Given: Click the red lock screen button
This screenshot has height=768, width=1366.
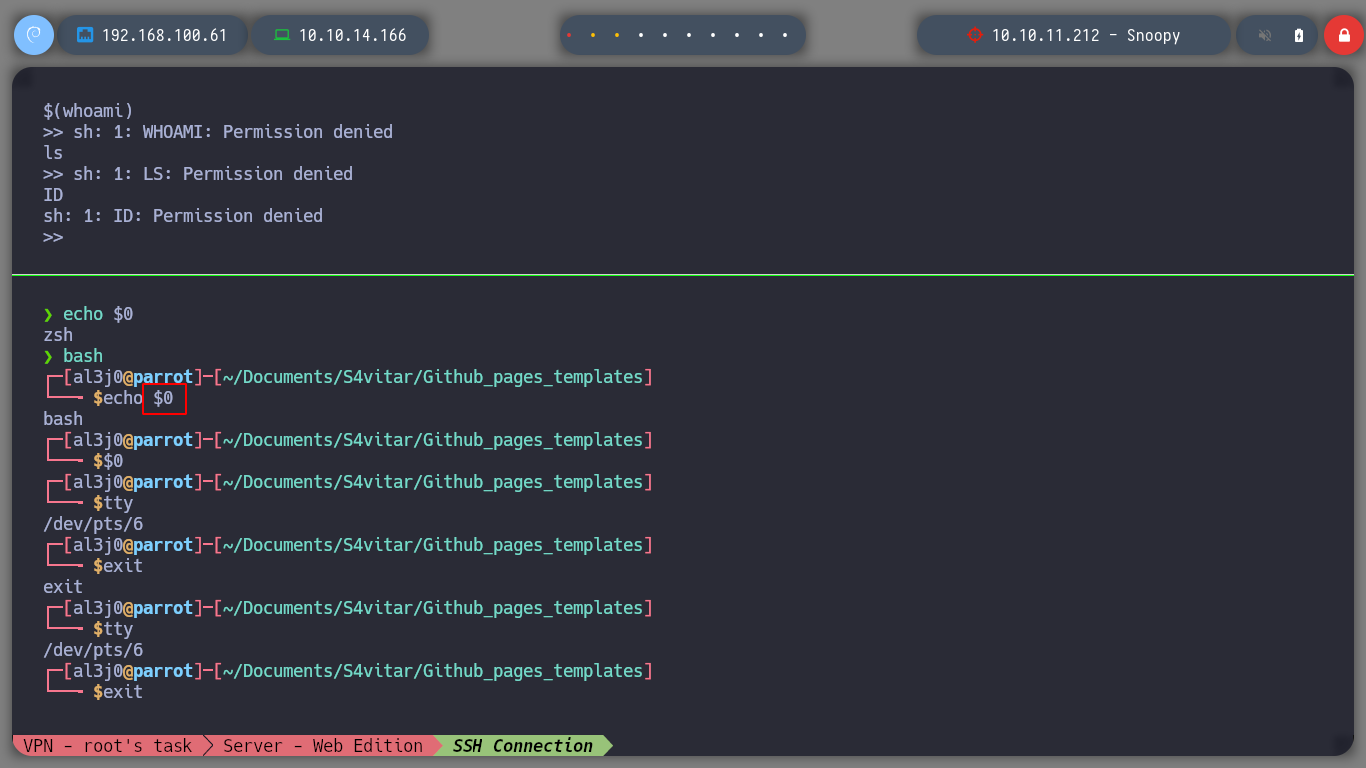Looking at the screenshot, I should click(x=1343, y=35).
